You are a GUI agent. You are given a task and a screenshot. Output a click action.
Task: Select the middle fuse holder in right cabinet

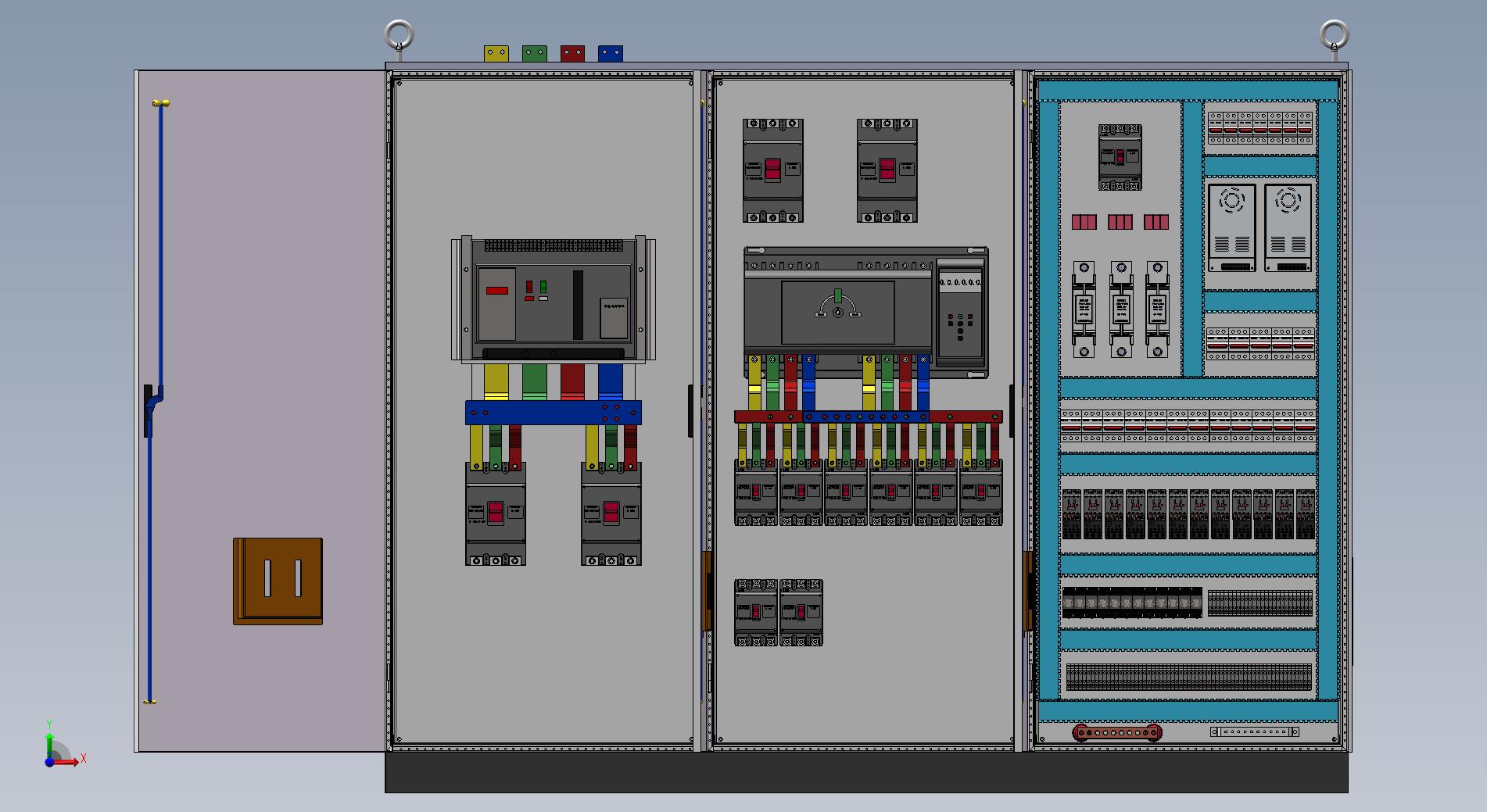pyautogui.click(x=1121, y=309)
